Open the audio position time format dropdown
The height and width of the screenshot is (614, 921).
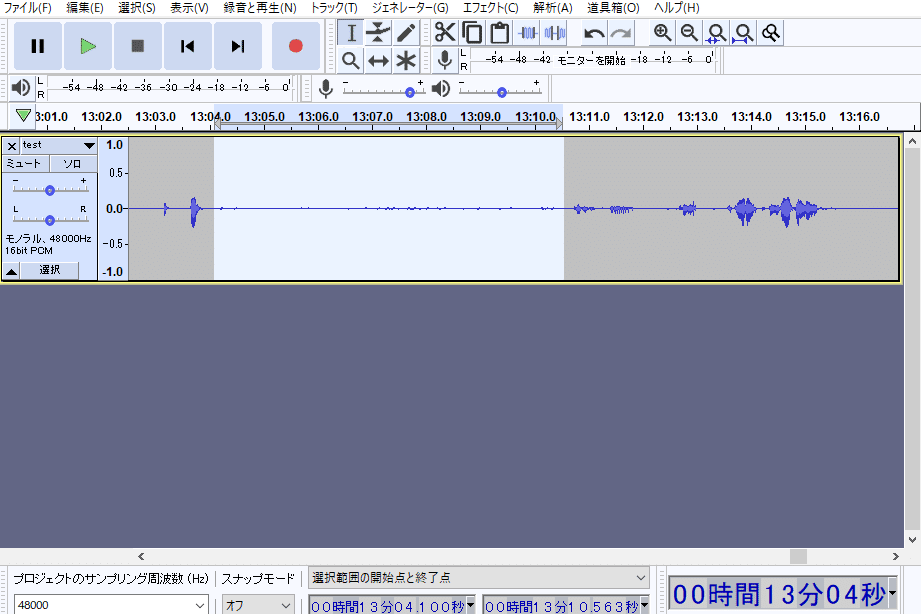tap(893, 593)
